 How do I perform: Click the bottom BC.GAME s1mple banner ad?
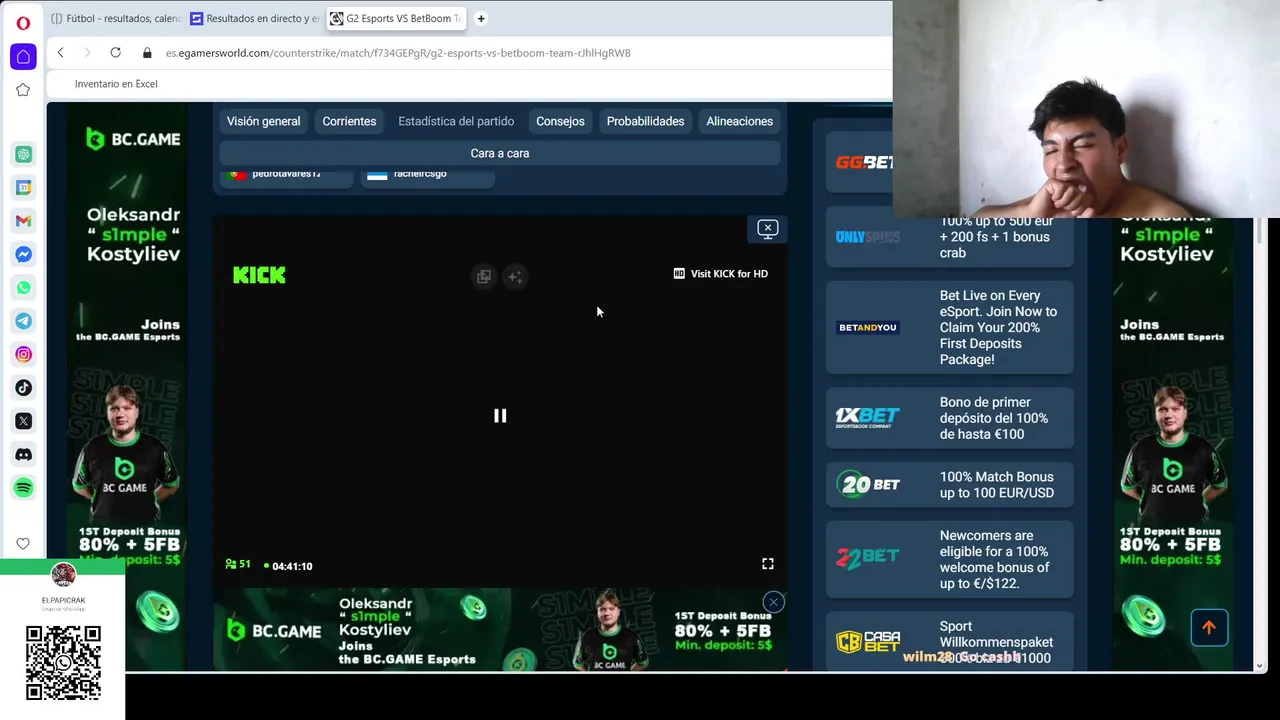(x=500, y=629)
